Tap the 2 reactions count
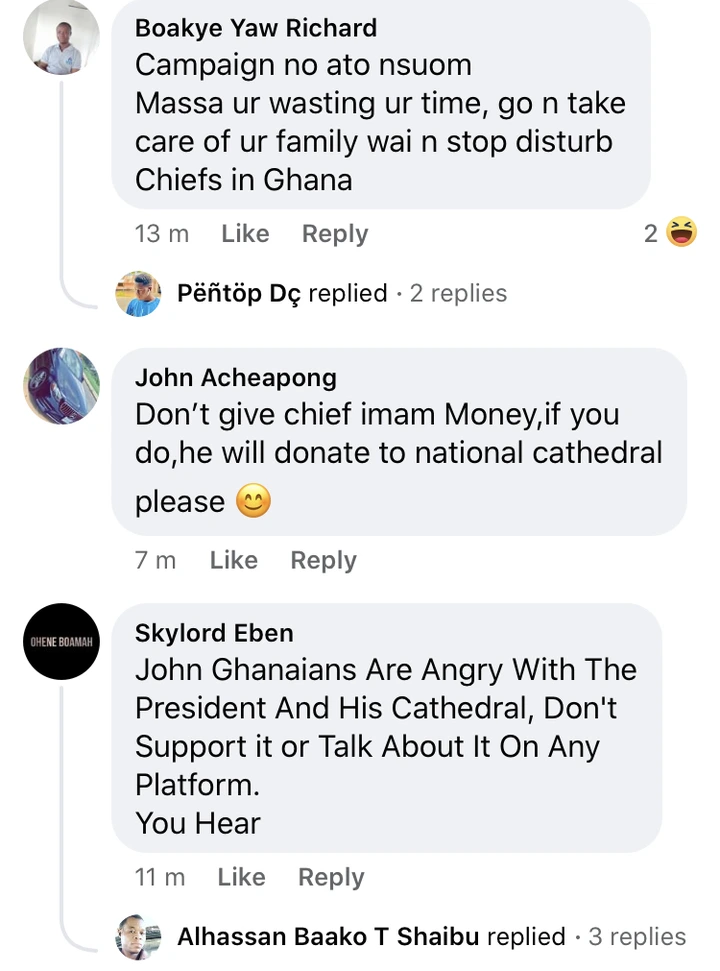Image resolution: width=720 pixels, height=971 pixels. tap(651, 234)
